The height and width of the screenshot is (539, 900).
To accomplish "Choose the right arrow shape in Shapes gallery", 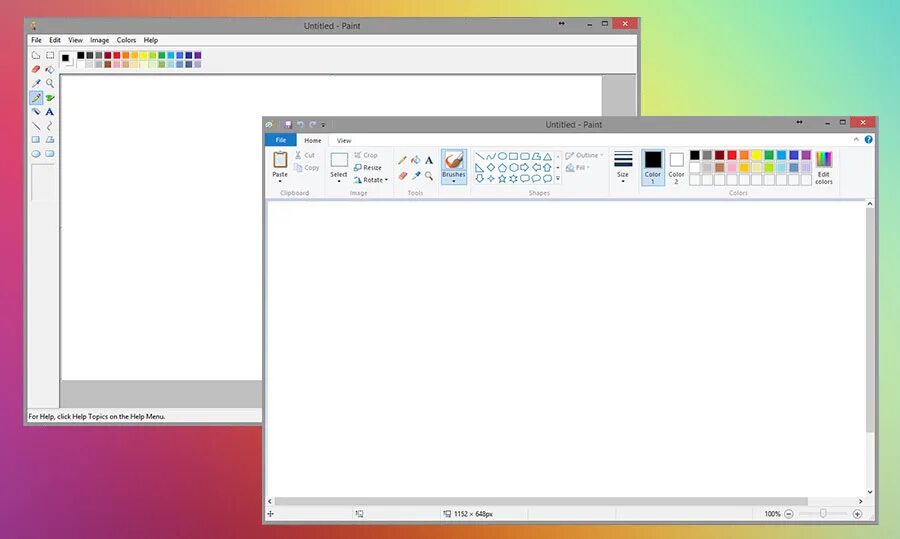I will 525,168.
